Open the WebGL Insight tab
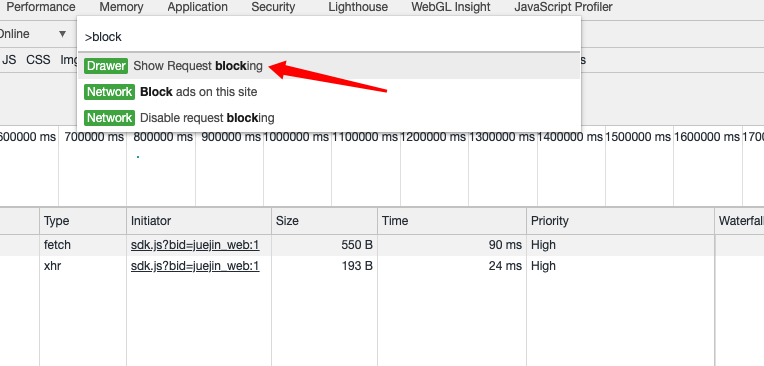The width and height of the screenshot is (764, 366). 451,7
